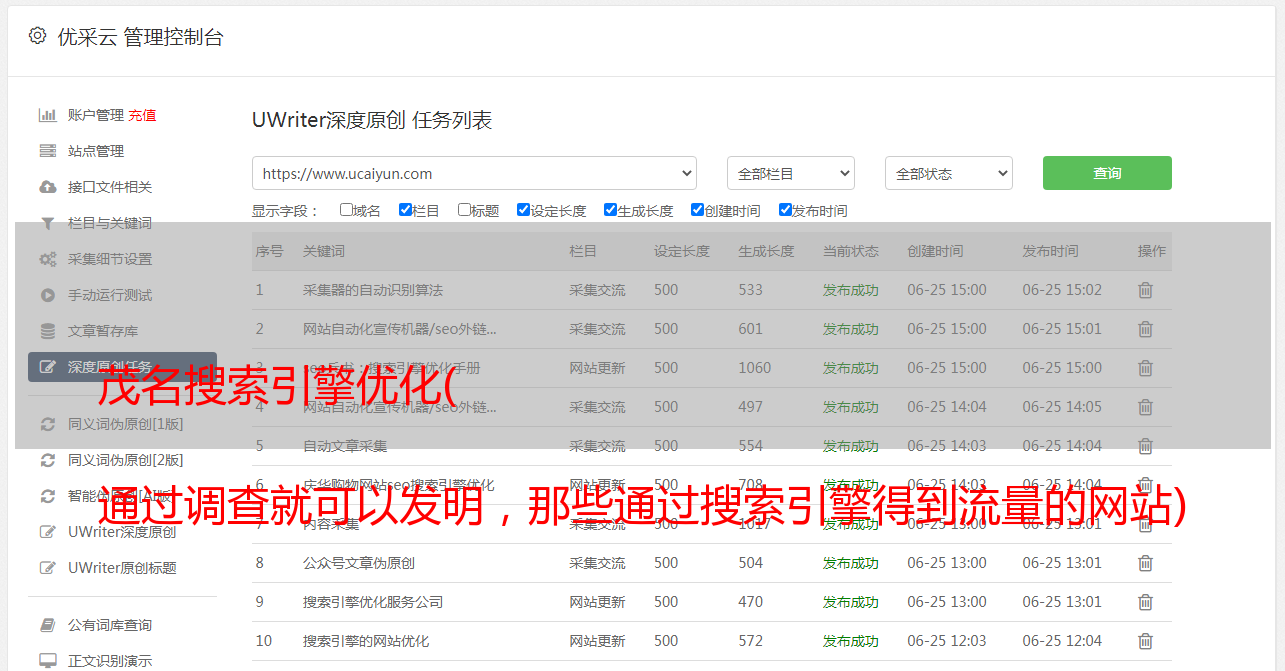Click keyword 搜索引擎优化服务公司

373,602
